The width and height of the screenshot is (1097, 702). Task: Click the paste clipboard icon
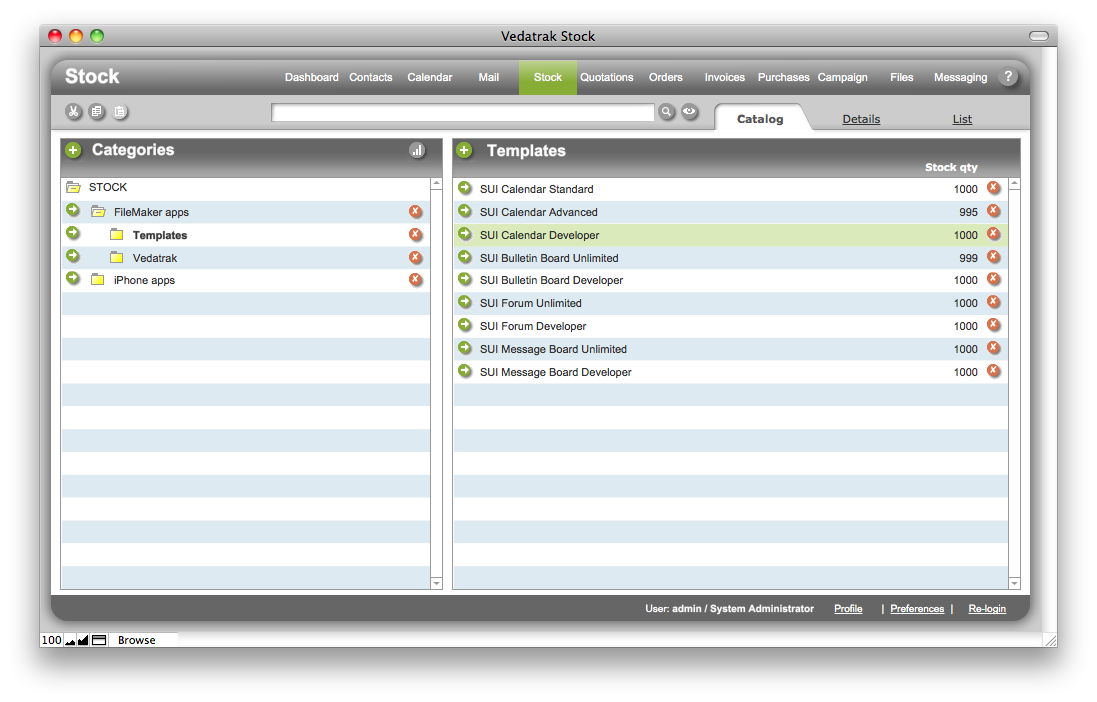(120, 111)
